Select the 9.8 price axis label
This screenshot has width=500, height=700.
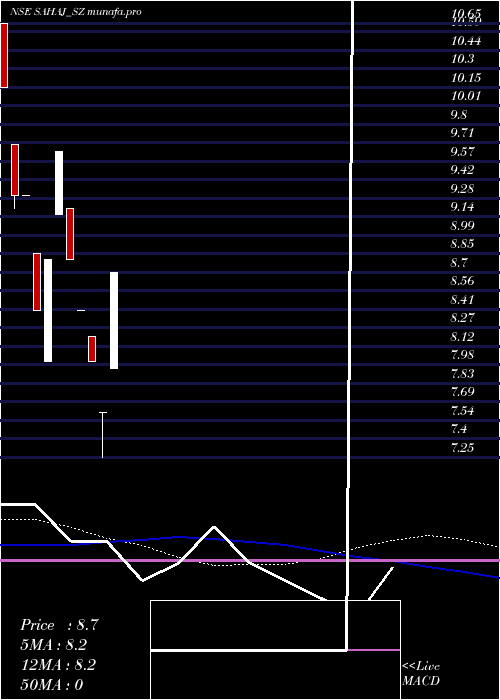[x=459, y=115]
